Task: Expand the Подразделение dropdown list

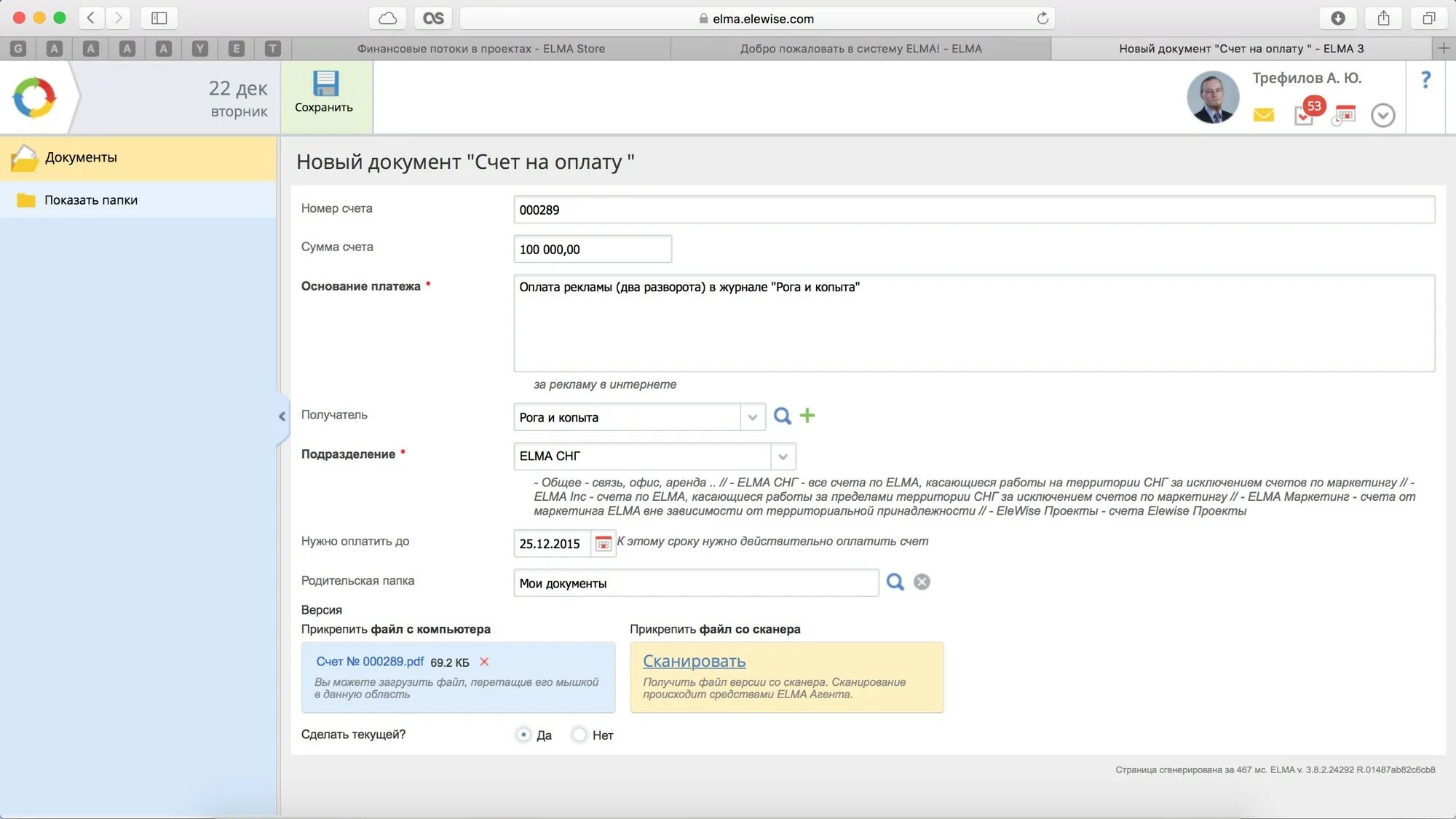Action: (783, 456)
